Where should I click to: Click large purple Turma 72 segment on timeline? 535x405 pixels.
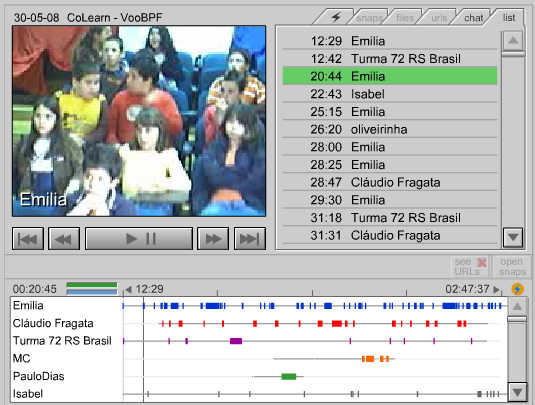[236, 341]
